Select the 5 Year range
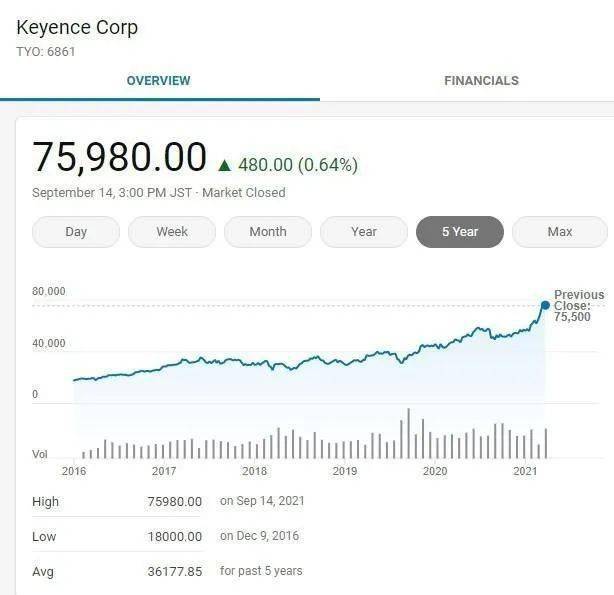This screenshot has width=614, height=595. pyautogui.click(x=460, y=232)
